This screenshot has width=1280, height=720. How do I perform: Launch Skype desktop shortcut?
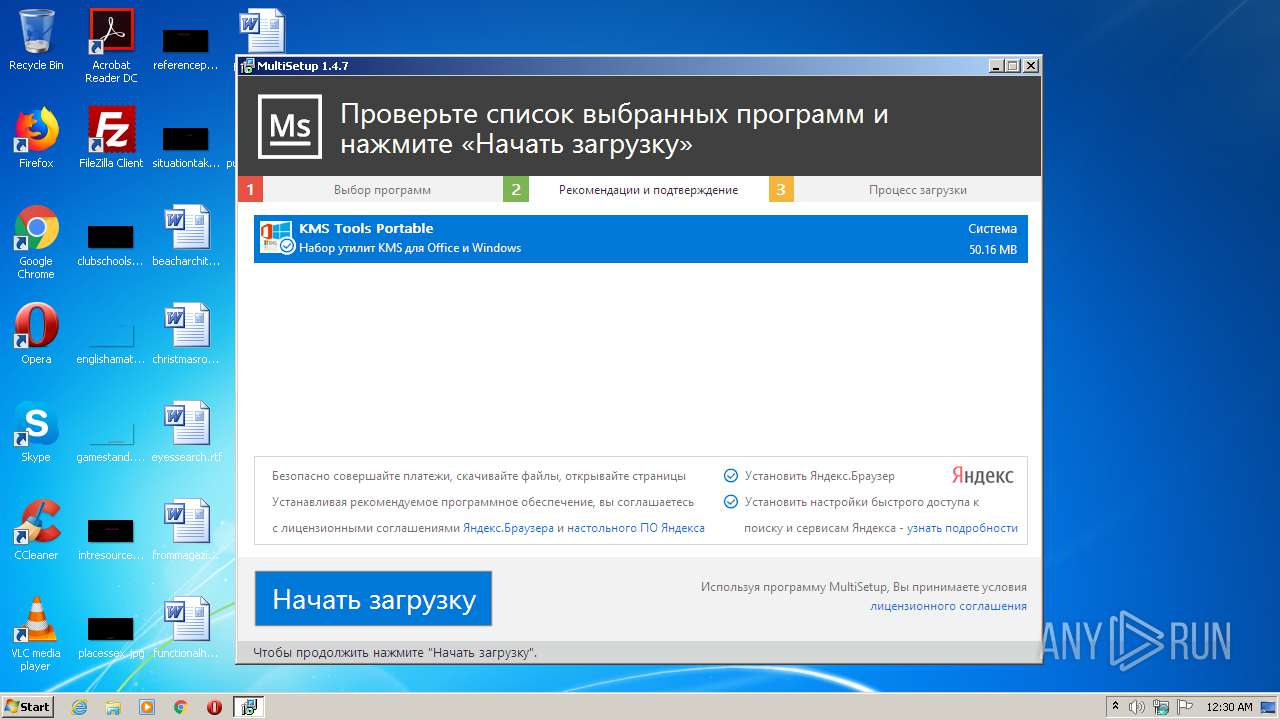(x=36, y=432)
